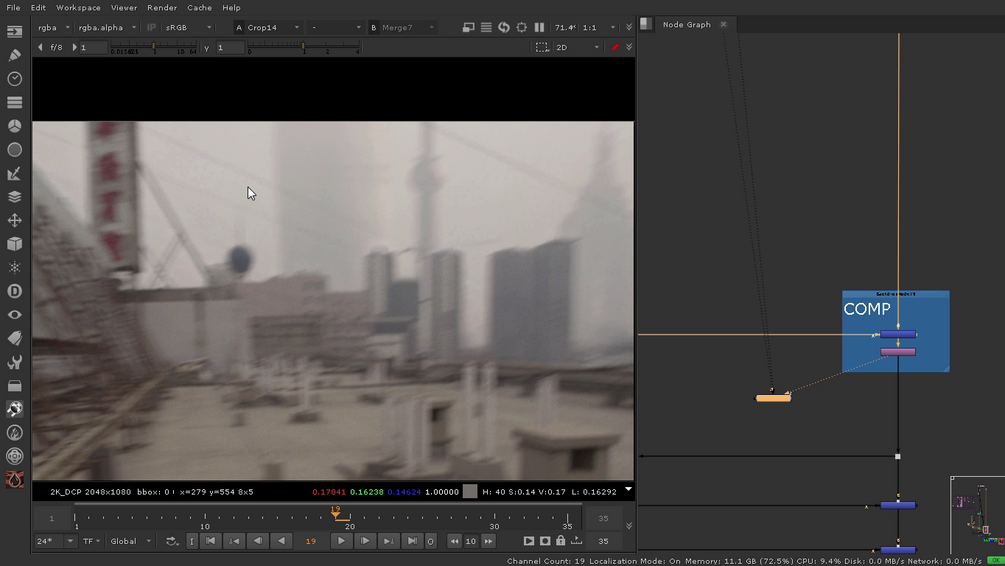Toggle the clip to format icon
The width and height of the screenshot is (1005, 566).
coord(542,47)
